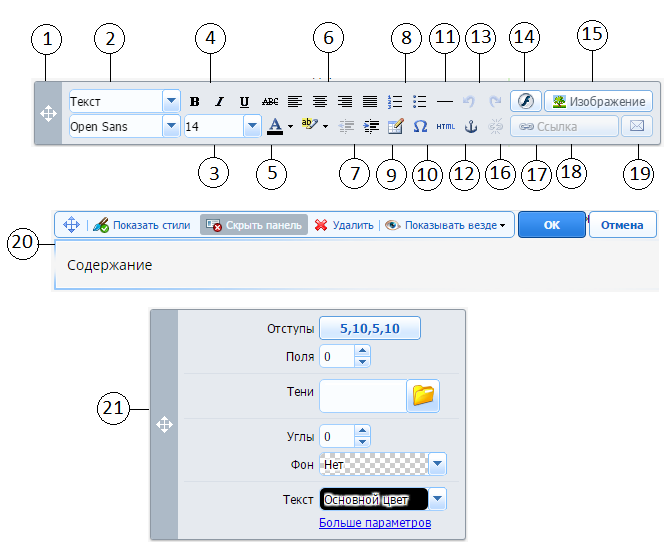Insert a numbered list
Image resolution: width=668 pixels, height=548 pixels.
coord(394,101)
